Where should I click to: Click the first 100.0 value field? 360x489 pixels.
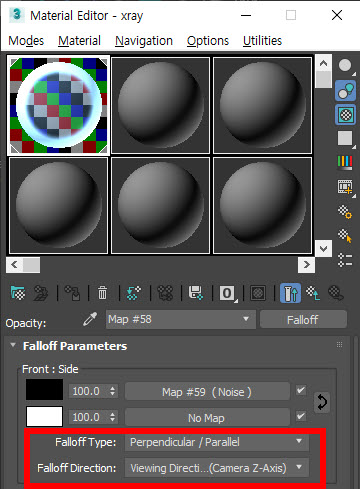point(88,391)
